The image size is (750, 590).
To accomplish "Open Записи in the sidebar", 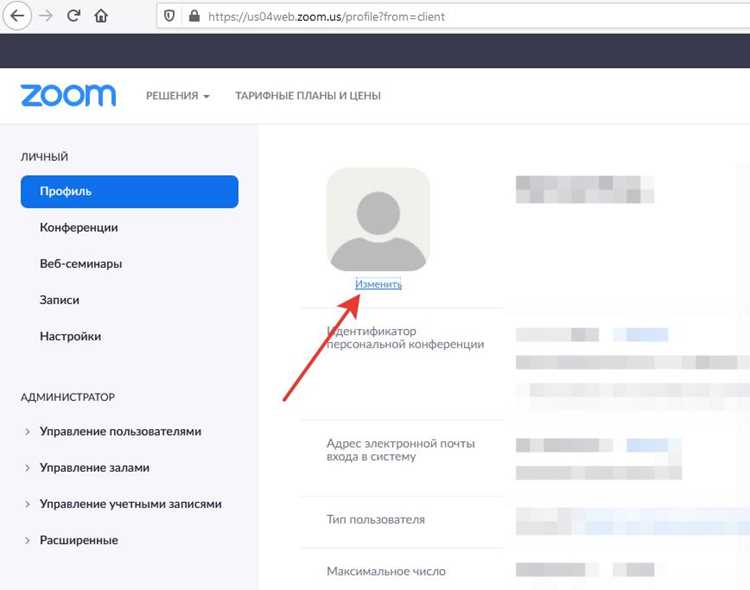I will [x=59, y=300].
